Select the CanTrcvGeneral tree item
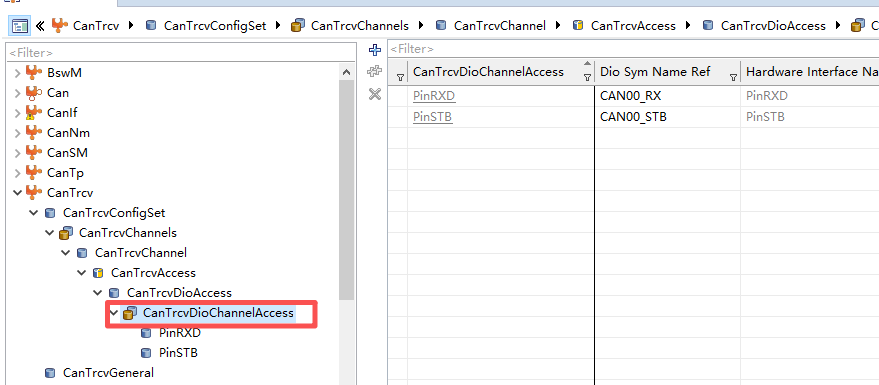This screenshot has height=385, width=879. [108, 373]
